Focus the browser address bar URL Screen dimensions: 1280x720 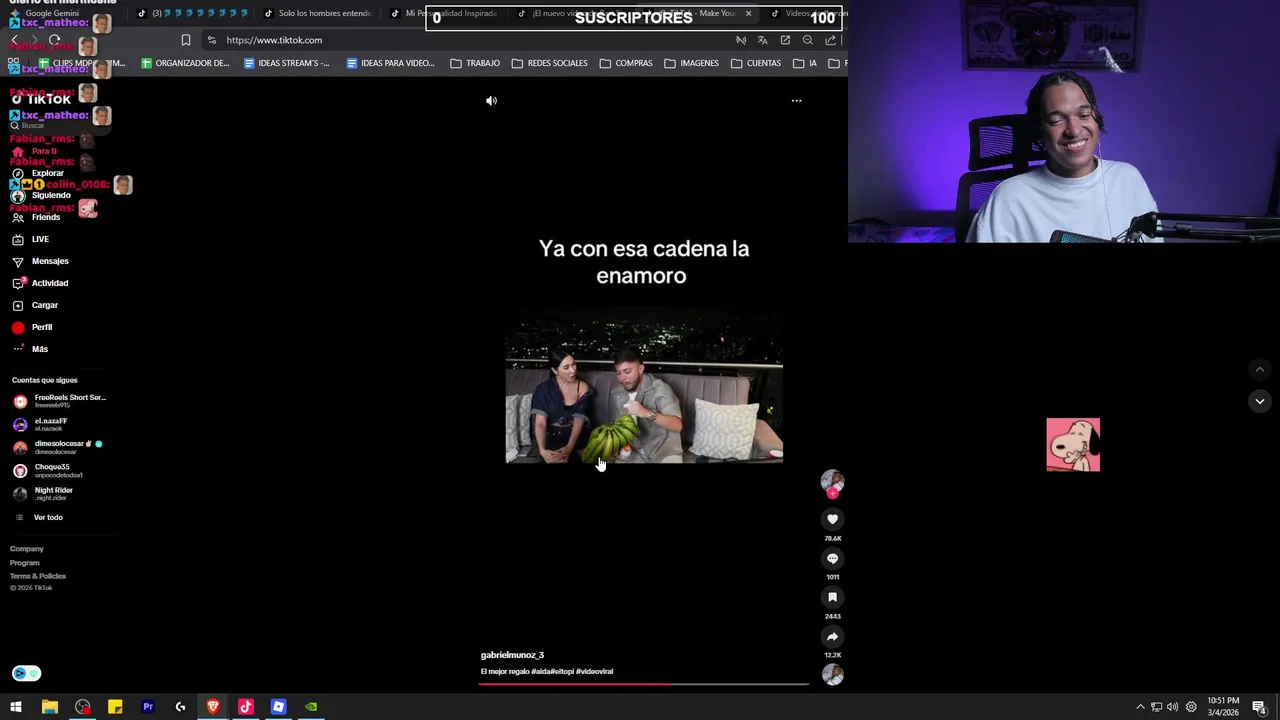(x=274, y=40)
